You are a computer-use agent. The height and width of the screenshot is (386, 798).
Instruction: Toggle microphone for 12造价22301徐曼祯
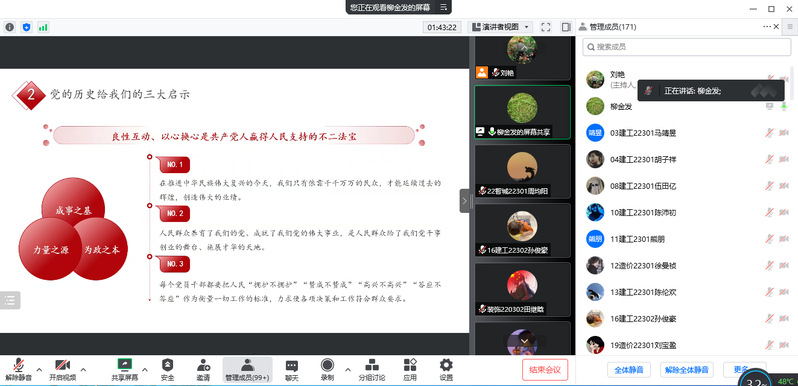click(770, 265)
